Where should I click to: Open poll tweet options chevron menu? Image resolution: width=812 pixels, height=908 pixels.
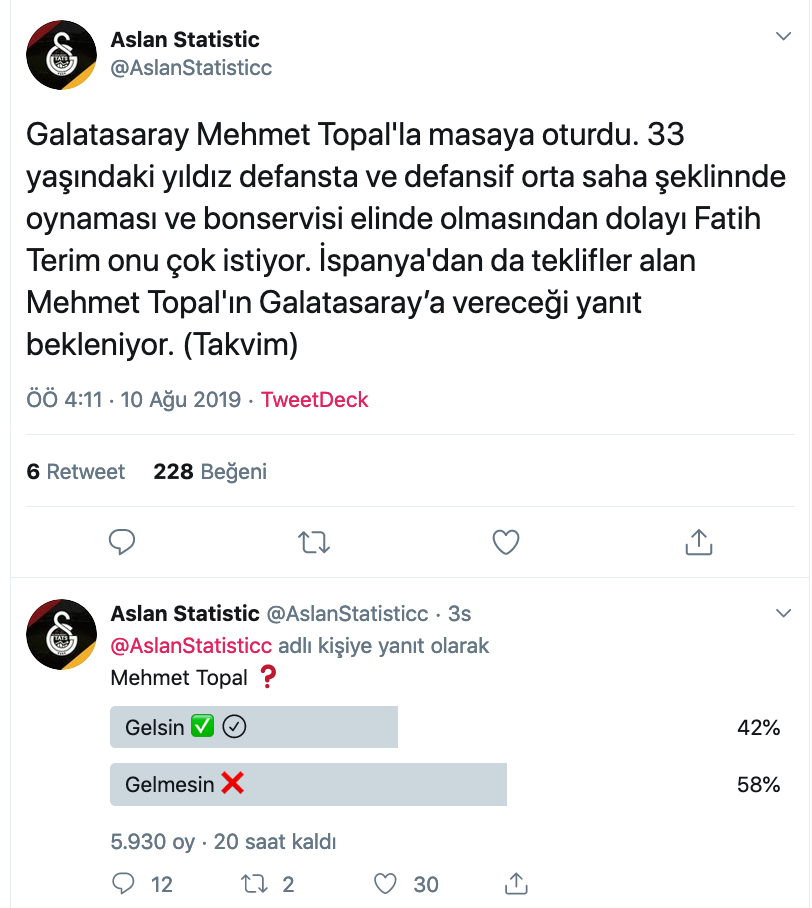[x=783, y=612]
